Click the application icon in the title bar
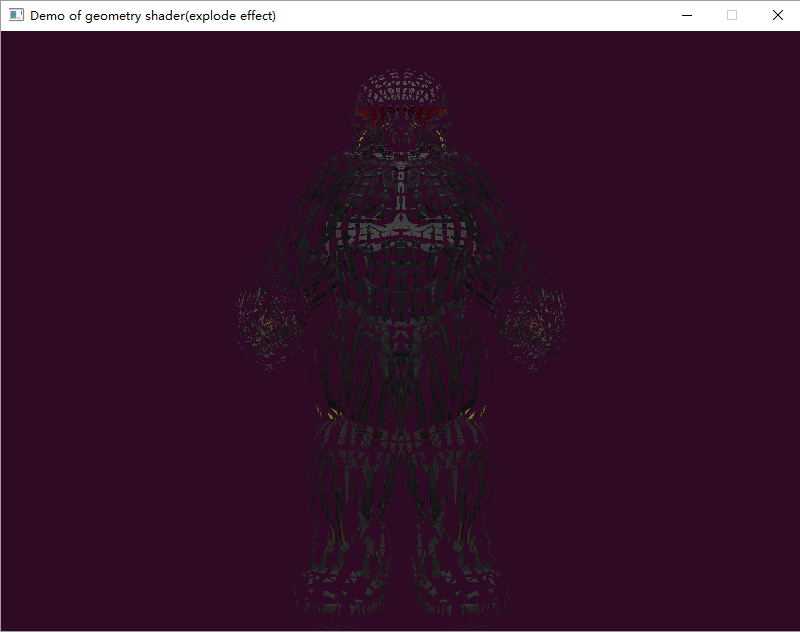Screen dimensions: 800x632 (14, 15)
